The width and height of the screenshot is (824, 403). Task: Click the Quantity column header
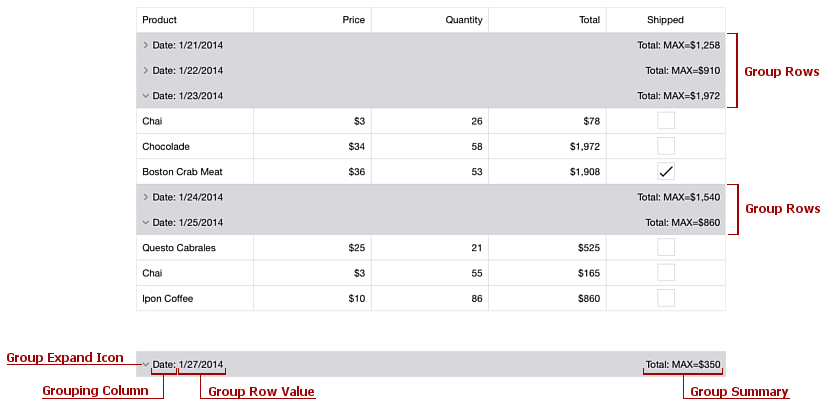430,20
